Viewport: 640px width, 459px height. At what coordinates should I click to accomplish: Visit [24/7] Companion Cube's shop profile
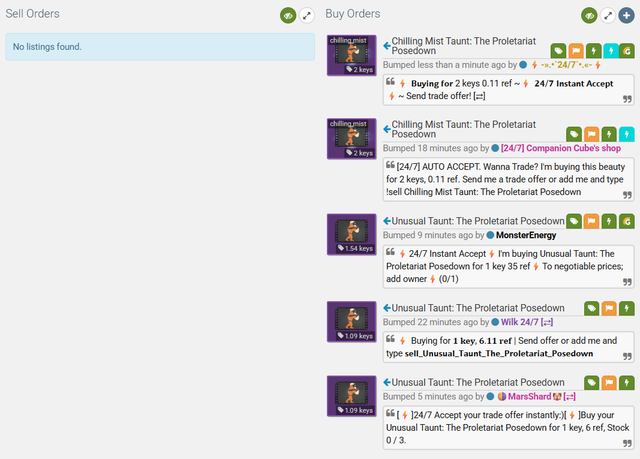561,148
